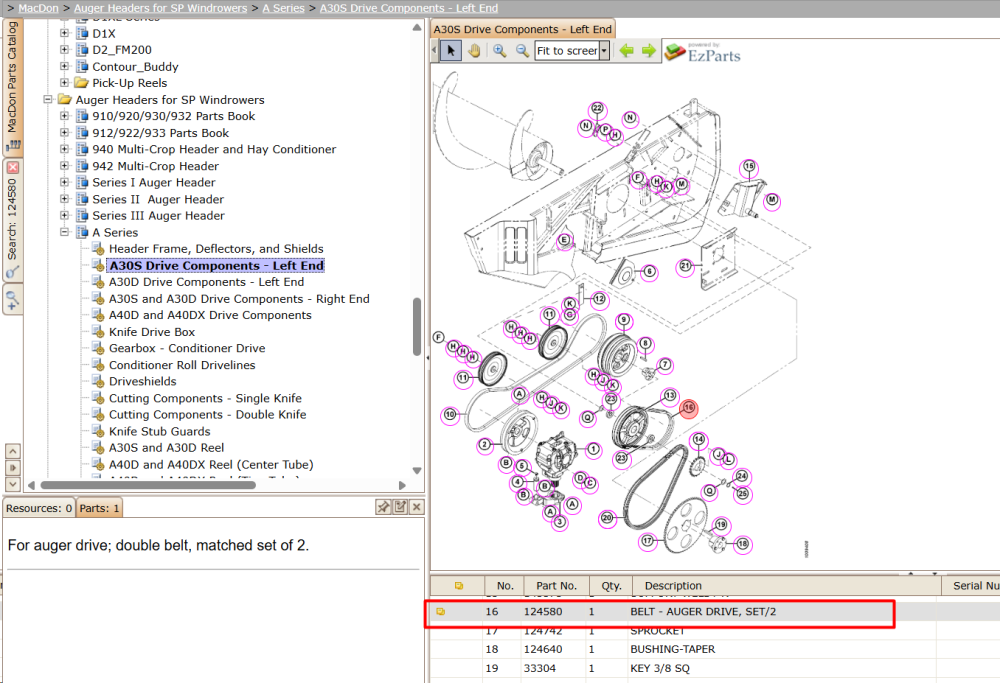Select callout 2 on the diagram
This screenshot has width=1000, height=683.
pos(485,444)
